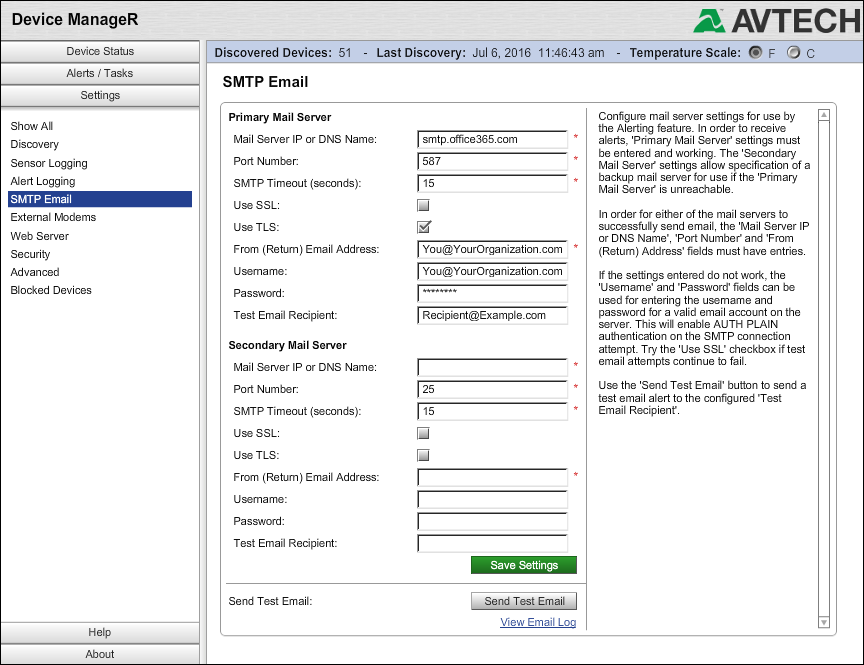Select Fahrenheit temperature scale radio button
This screenshot has height=665, width=864.
click(x=755, y=53)
